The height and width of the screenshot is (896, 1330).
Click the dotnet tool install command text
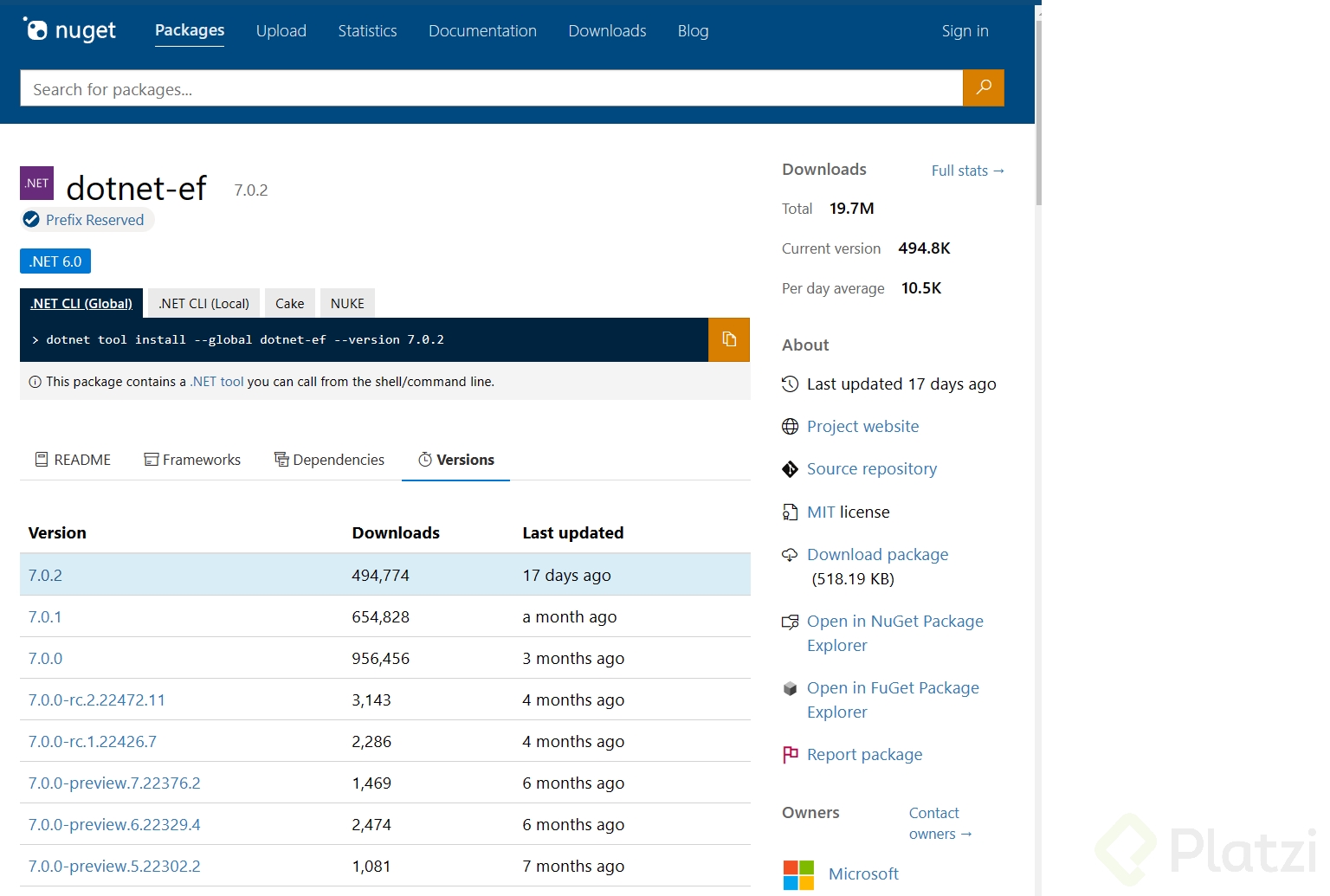click(x=245, y=340)
